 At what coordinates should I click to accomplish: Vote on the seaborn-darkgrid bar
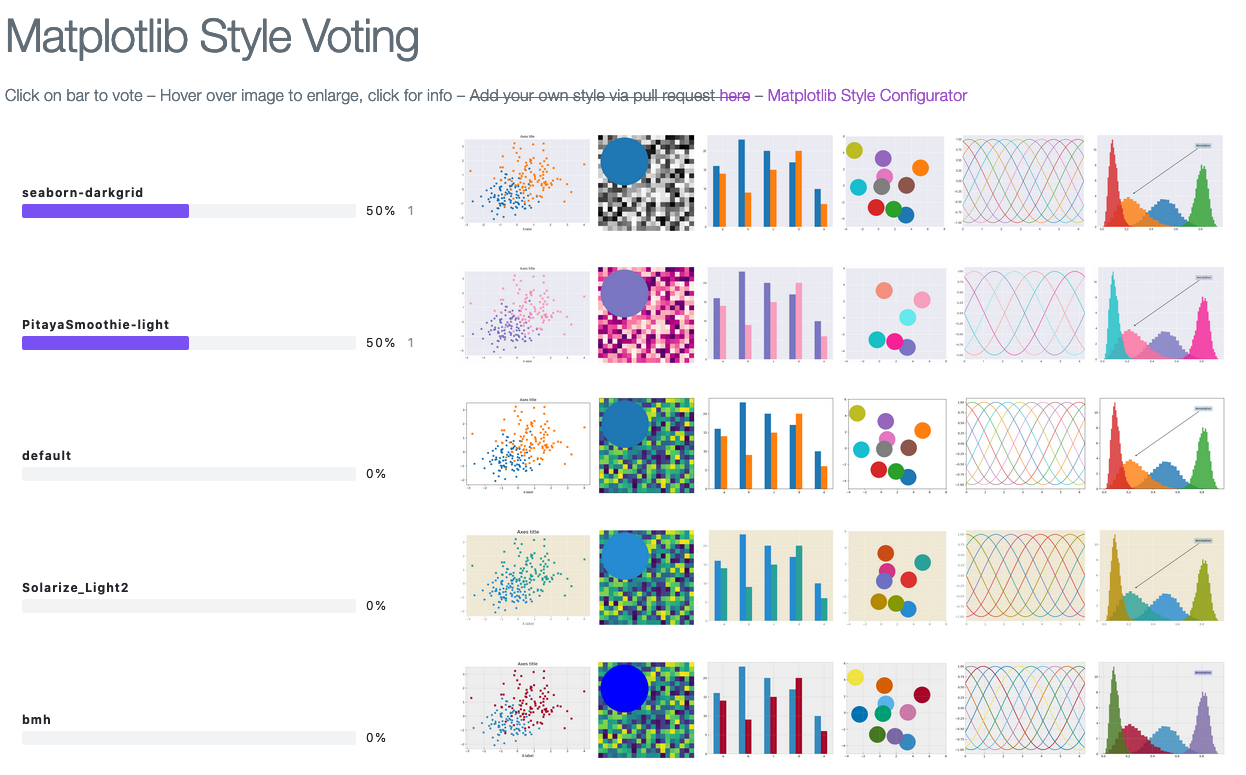click(x=189, y=211)
